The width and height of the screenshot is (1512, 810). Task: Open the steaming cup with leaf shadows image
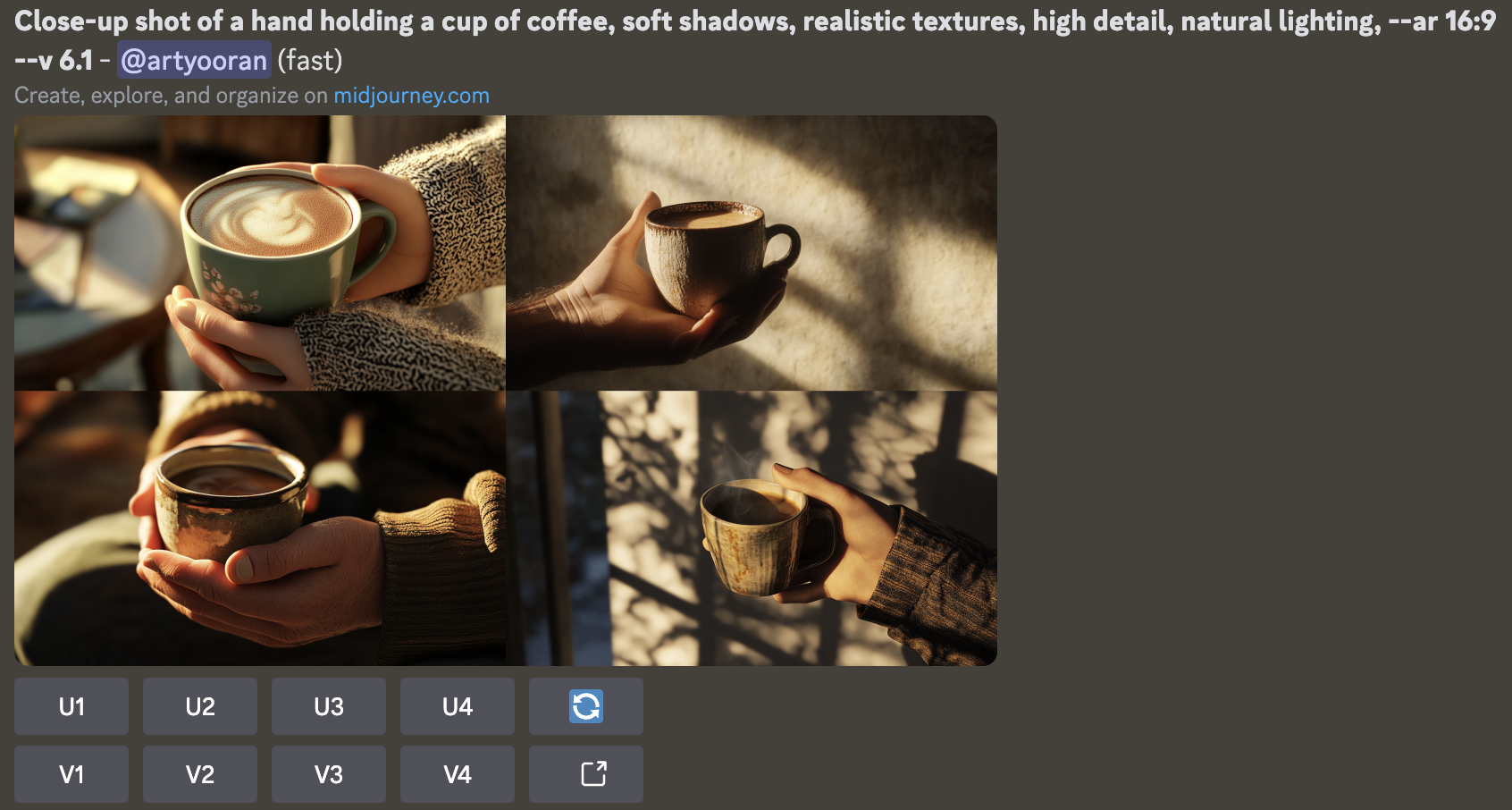(x=752, y=528)
